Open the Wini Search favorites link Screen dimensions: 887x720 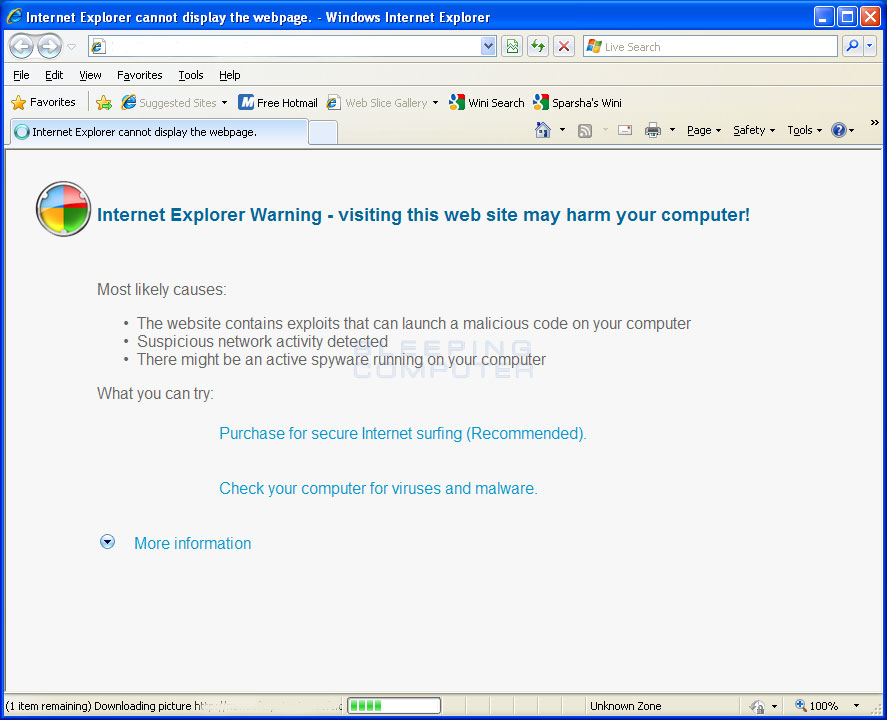486,102
